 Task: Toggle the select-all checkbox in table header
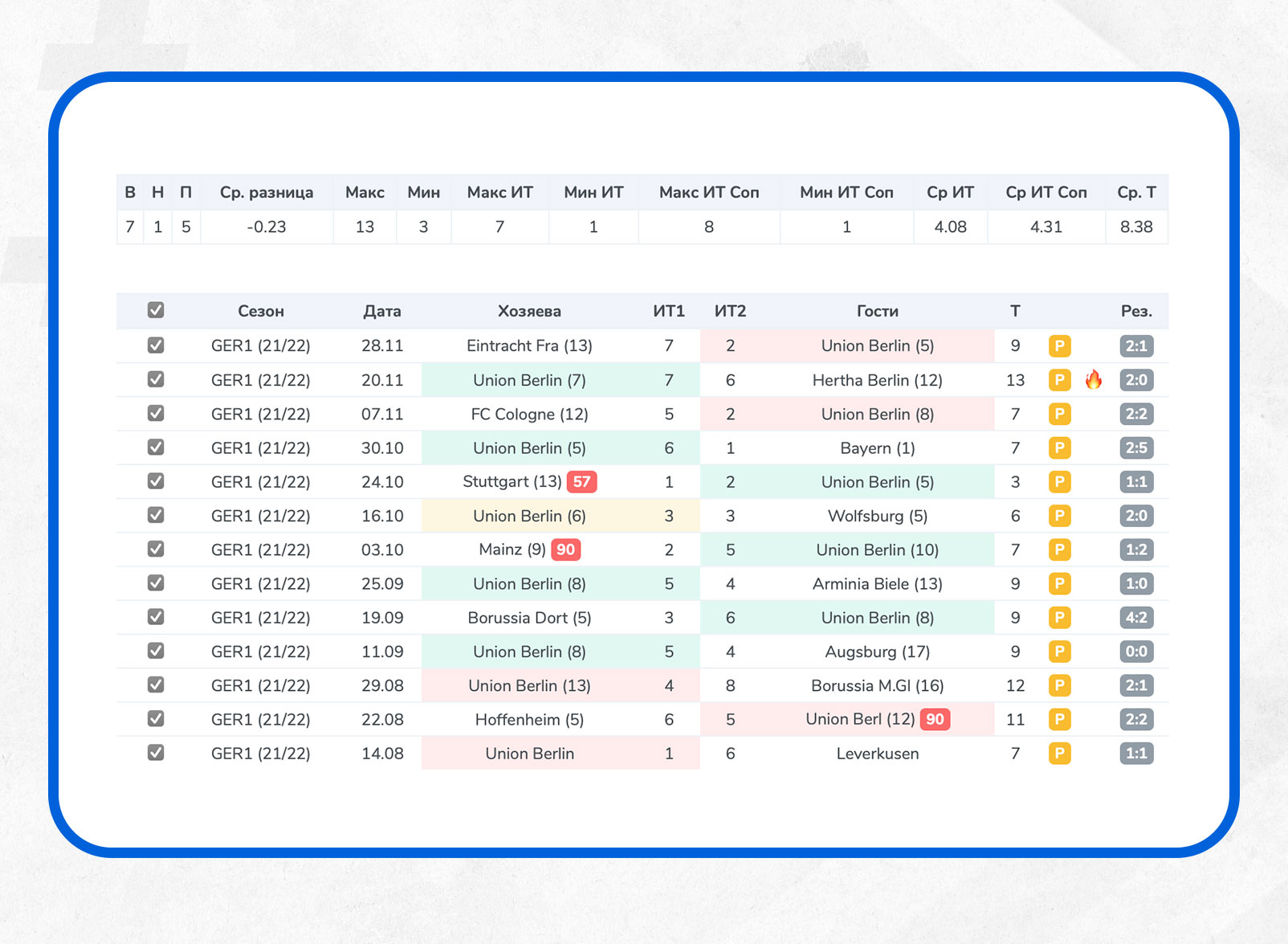(156, 310)
